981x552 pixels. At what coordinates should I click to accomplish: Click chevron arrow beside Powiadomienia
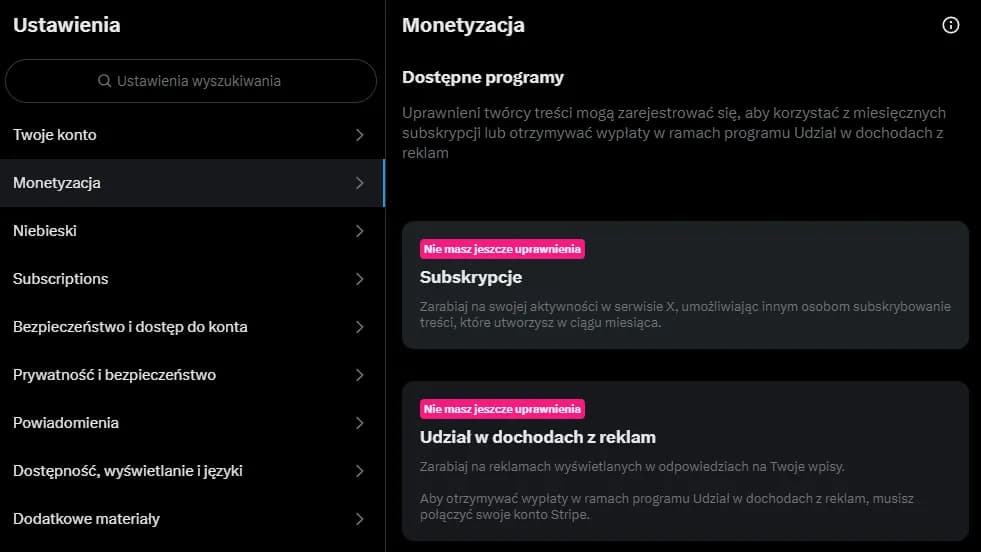pyautogui.click(x=360, y=423)
